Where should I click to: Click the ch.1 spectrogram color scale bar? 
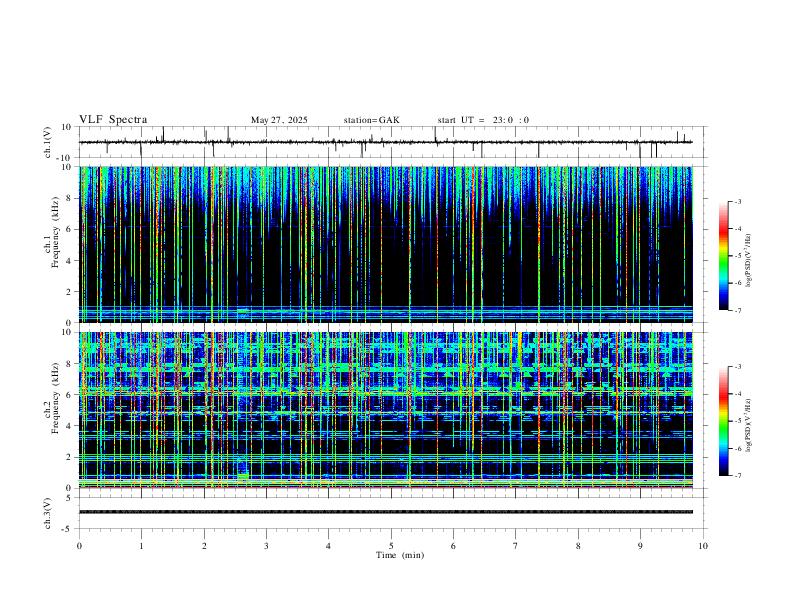723,256
